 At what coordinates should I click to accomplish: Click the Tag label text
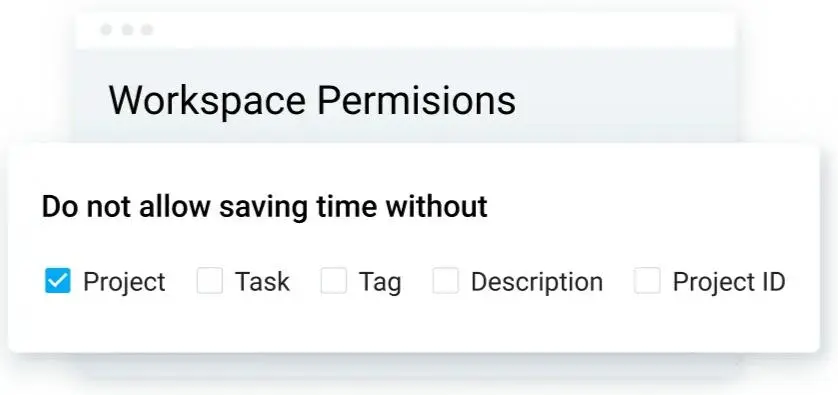coord(380,282)
